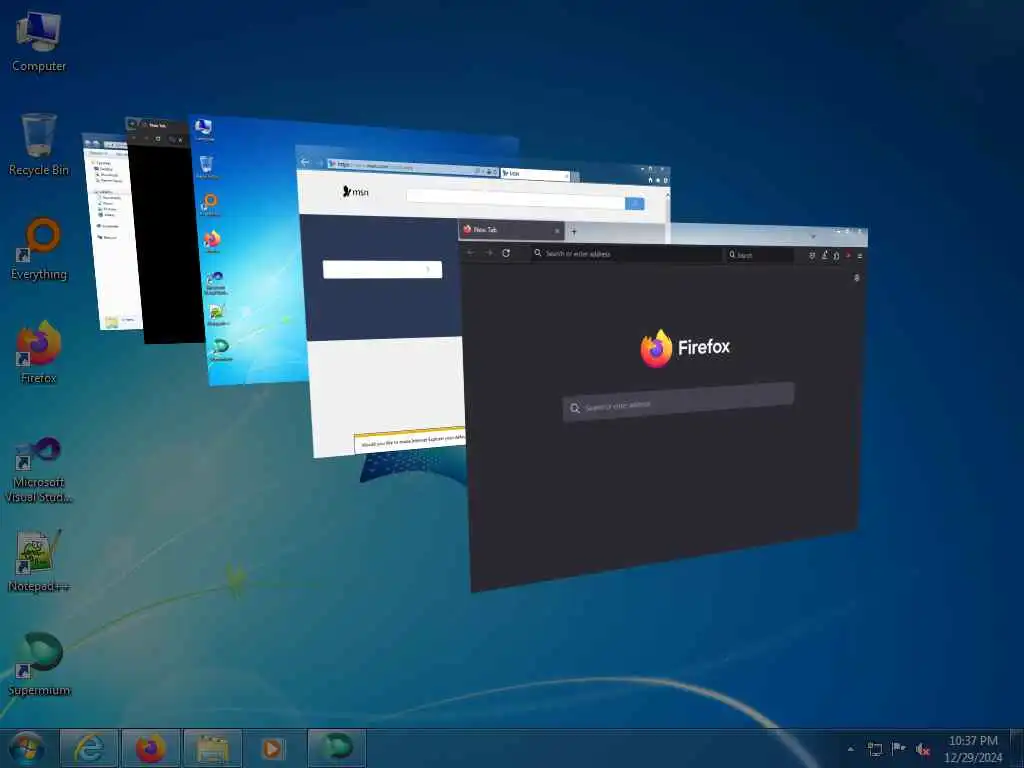Switch to Firefox via taskbar button
The image size is (1024, 768).
151,748
